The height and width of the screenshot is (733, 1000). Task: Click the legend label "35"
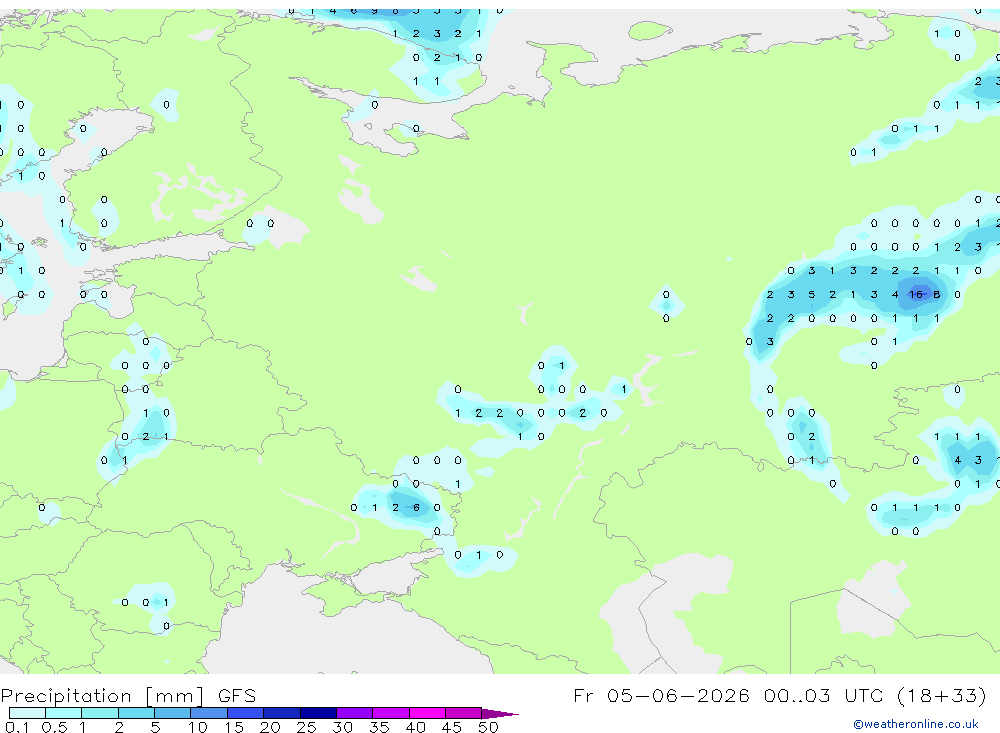379,727
